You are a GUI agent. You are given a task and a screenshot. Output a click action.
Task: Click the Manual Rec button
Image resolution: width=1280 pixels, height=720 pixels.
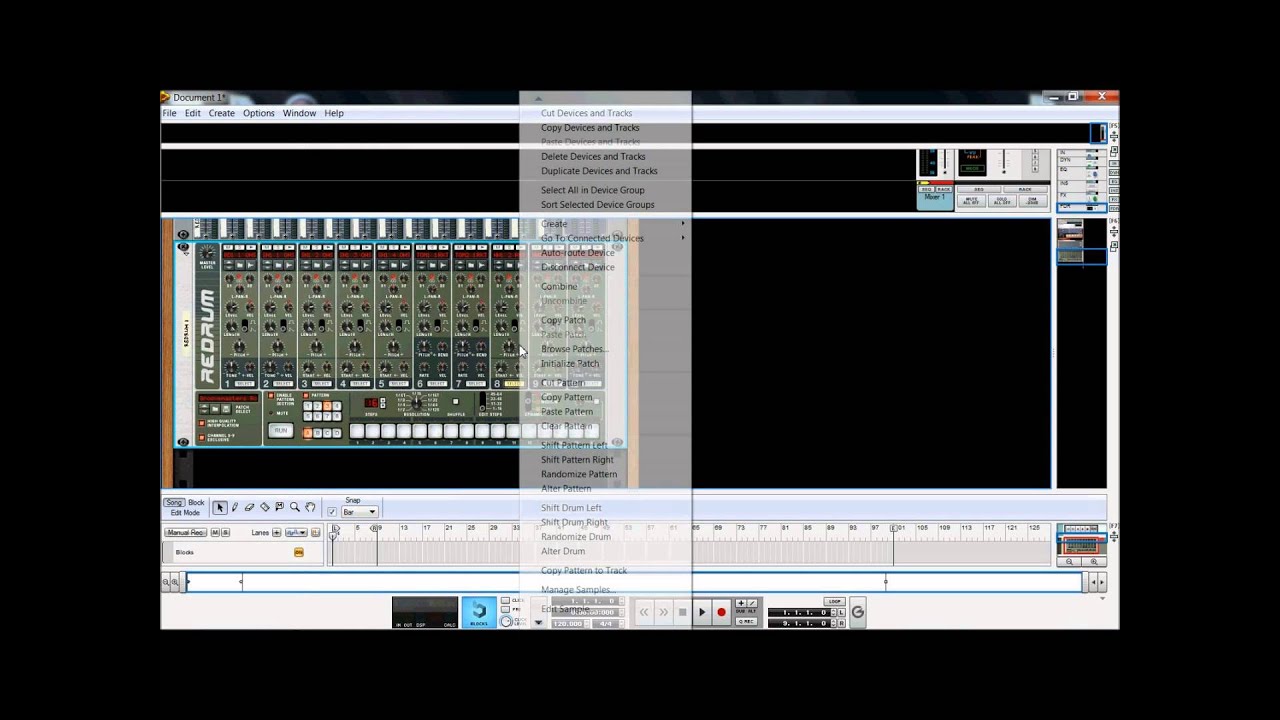coord(185,533)
